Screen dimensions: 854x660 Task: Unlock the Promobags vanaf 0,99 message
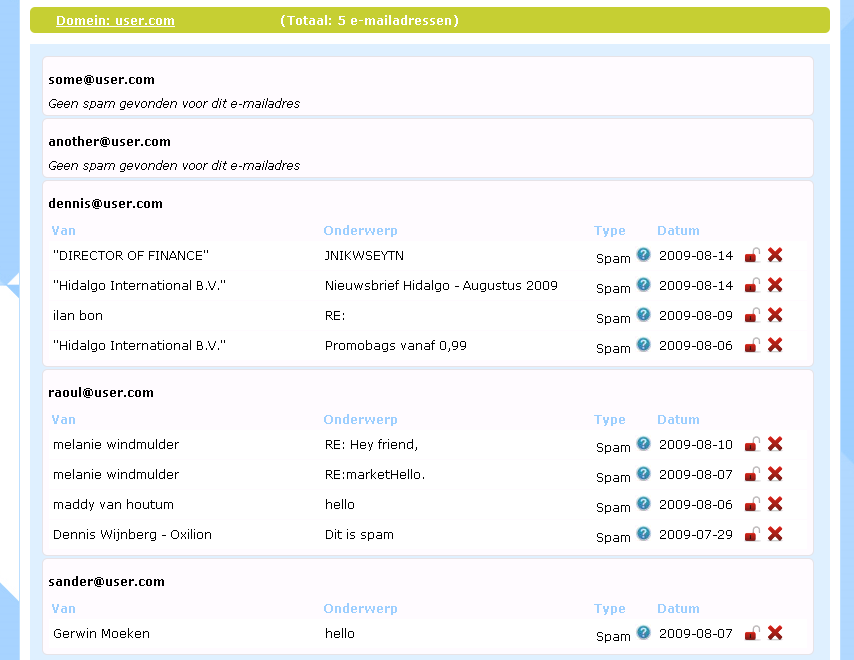(752, 345)
